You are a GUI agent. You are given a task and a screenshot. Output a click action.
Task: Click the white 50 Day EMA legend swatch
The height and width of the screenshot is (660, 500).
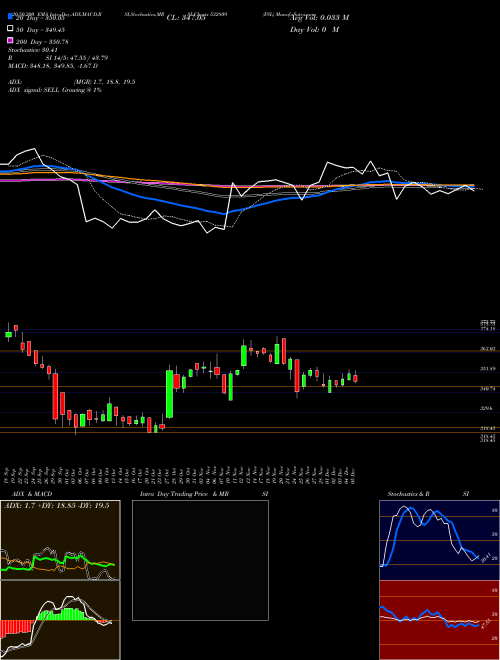click(10, 29)
